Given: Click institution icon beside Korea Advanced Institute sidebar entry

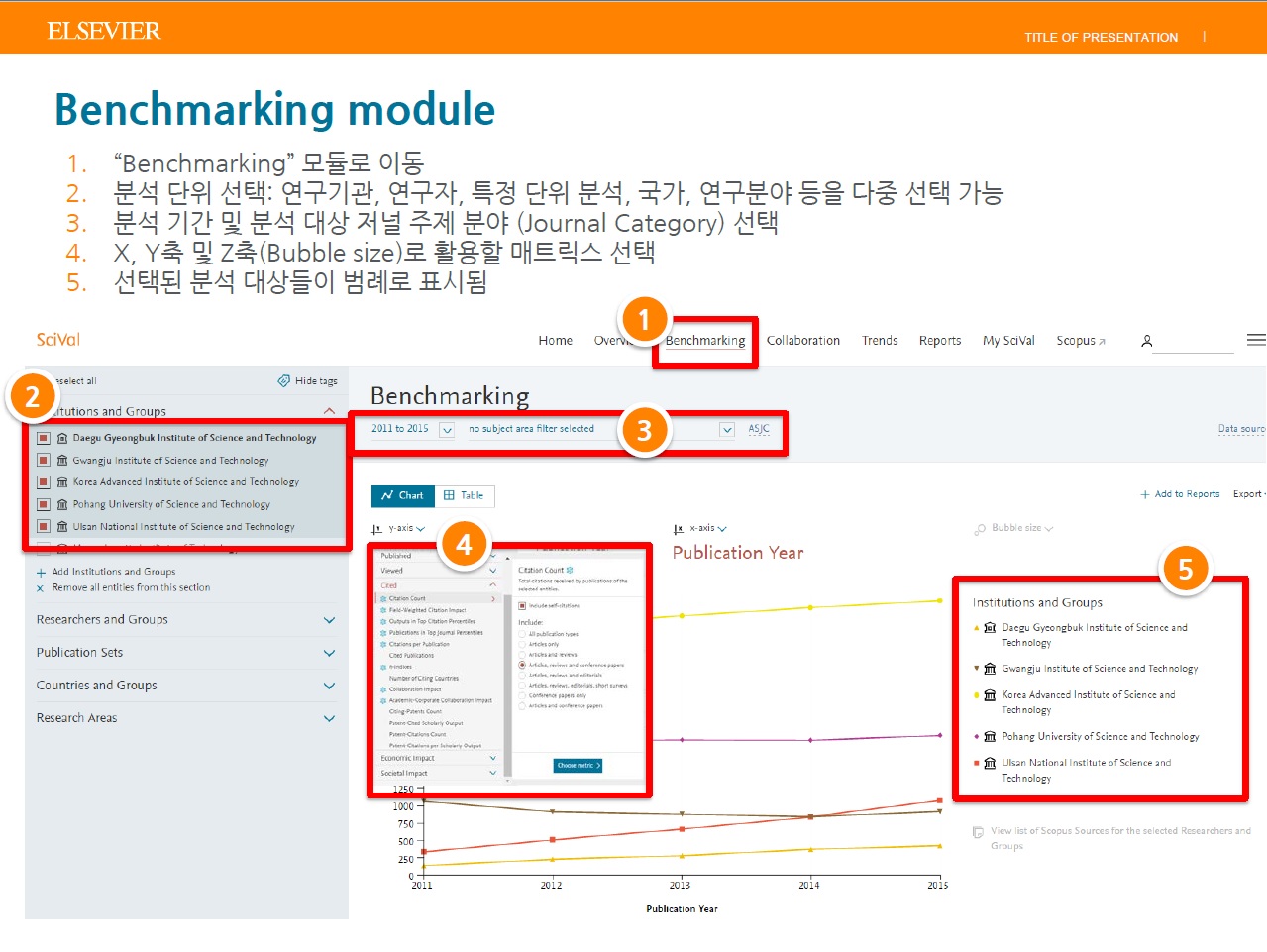Looking at the screenshot, I should (62, 482).
